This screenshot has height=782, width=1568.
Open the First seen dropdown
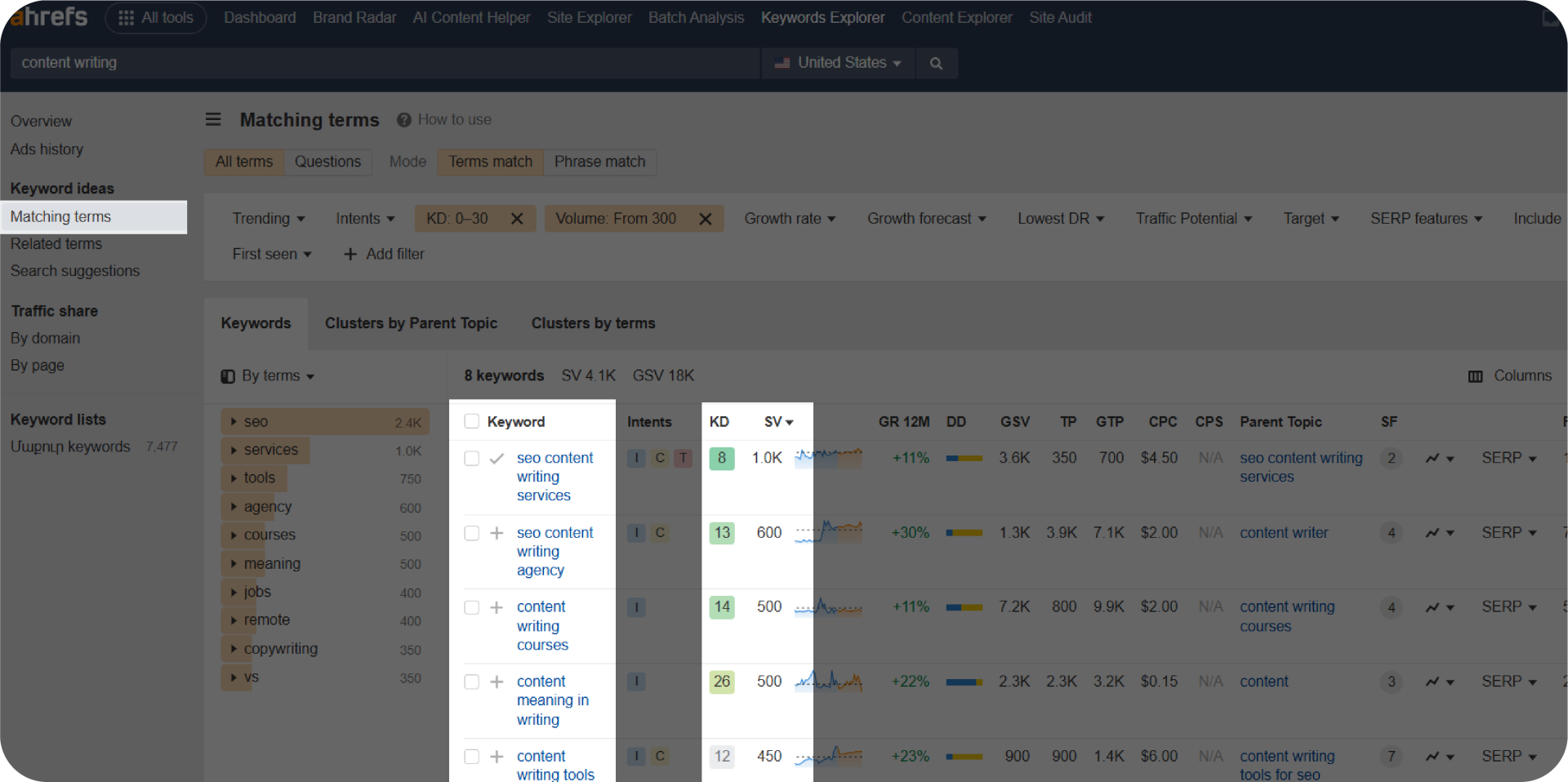[272, 254]
